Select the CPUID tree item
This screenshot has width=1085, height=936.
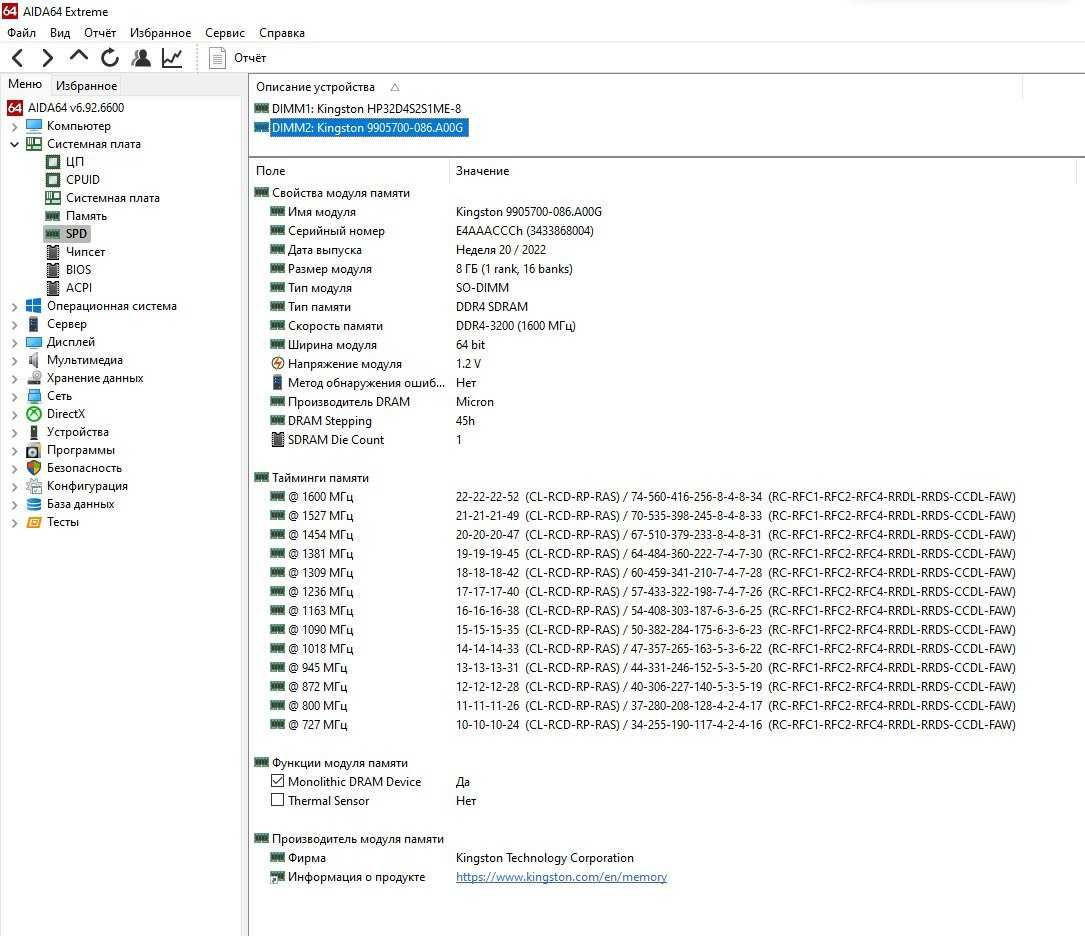(82, 180)
